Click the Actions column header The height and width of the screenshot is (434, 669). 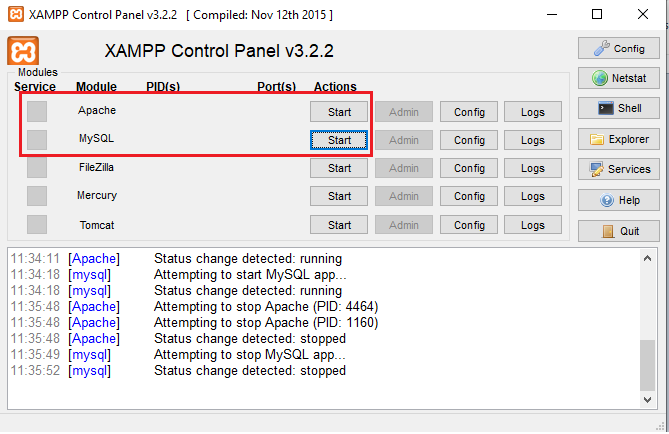click(335, 87)
